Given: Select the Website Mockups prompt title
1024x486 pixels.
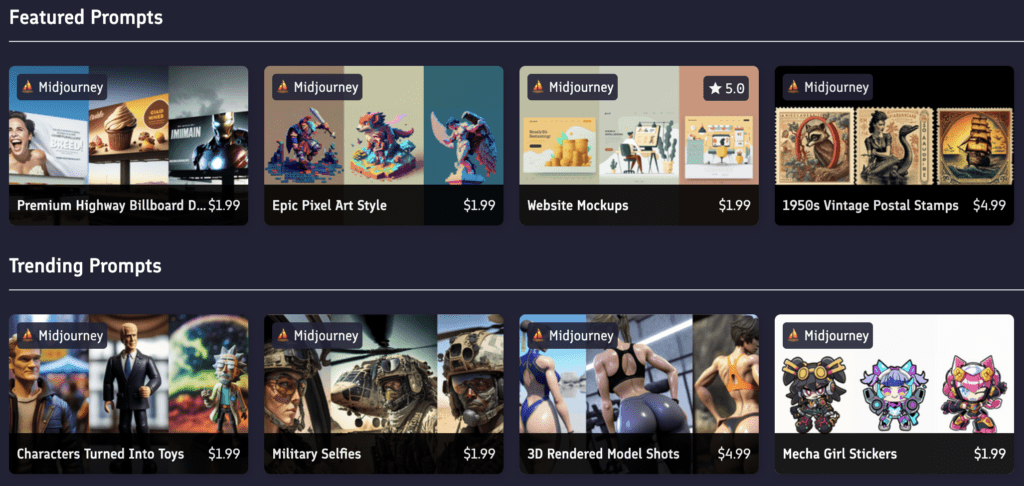Looking at the screenshot, I should click(577, 205).
